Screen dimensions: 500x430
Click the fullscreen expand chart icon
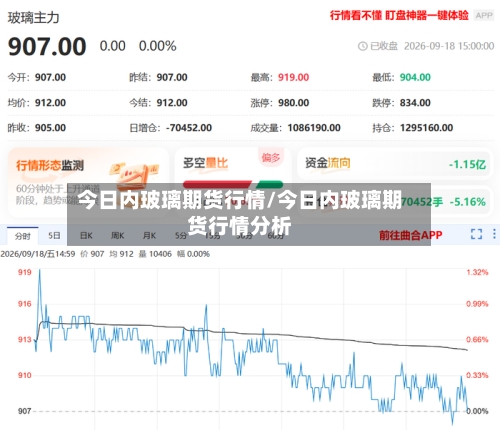point(476,234)
